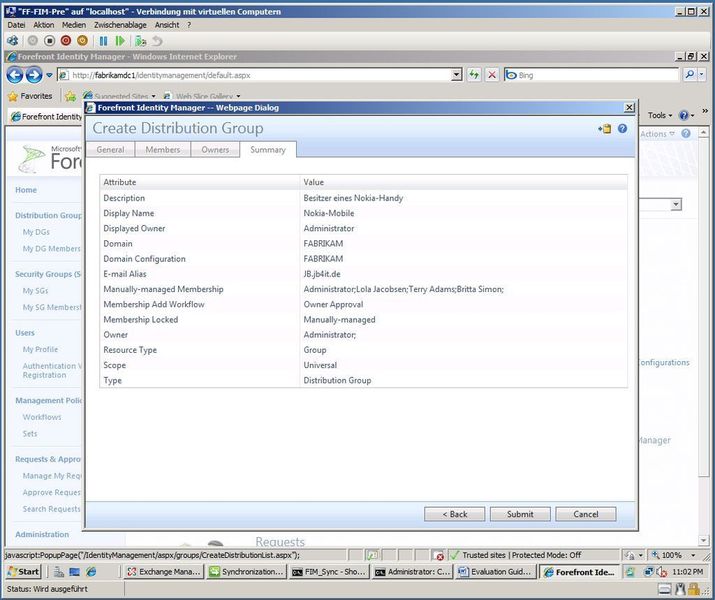The image size is (715, 600).
Task: Open the IE Tools menu dropdown
Action: tap(660, 115)
